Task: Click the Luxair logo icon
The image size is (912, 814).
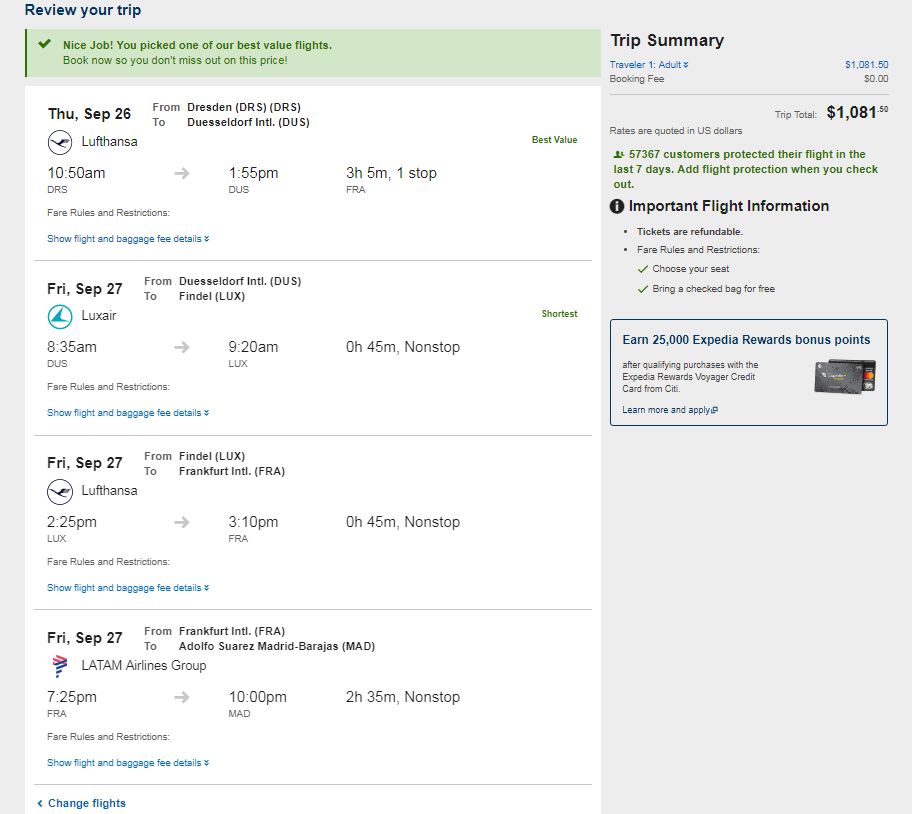Action: tap(60, 317)
